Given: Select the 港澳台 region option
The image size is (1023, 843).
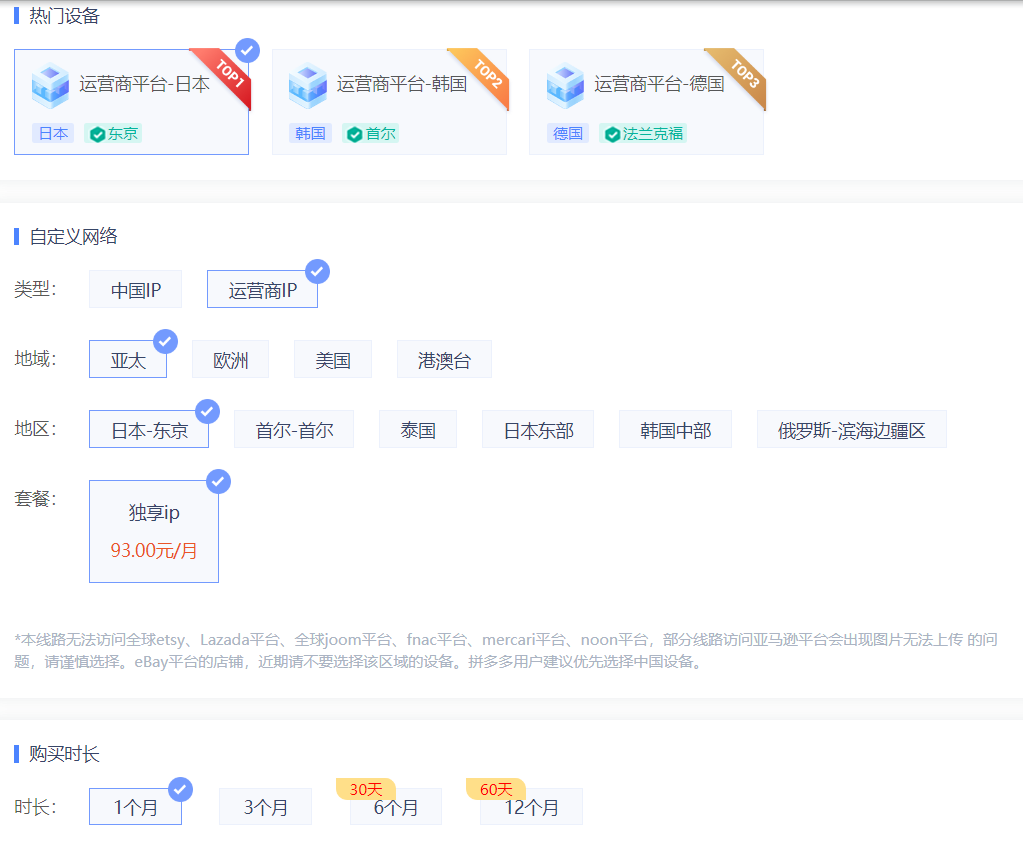Looking at the screenshot, I should [x=444, y=360].
